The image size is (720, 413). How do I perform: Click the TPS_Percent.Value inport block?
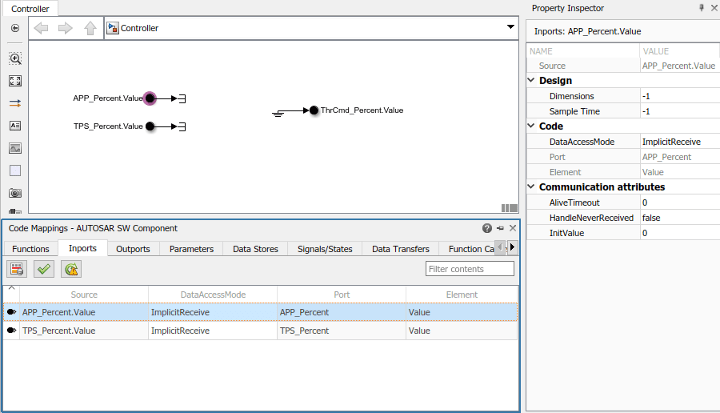click(150, 126)
